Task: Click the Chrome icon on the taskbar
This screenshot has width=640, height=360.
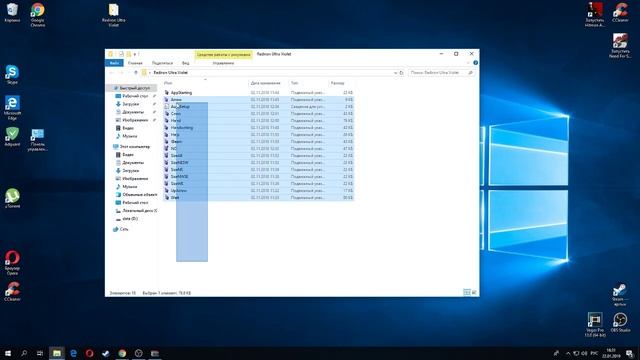Action: coord(122,353)
